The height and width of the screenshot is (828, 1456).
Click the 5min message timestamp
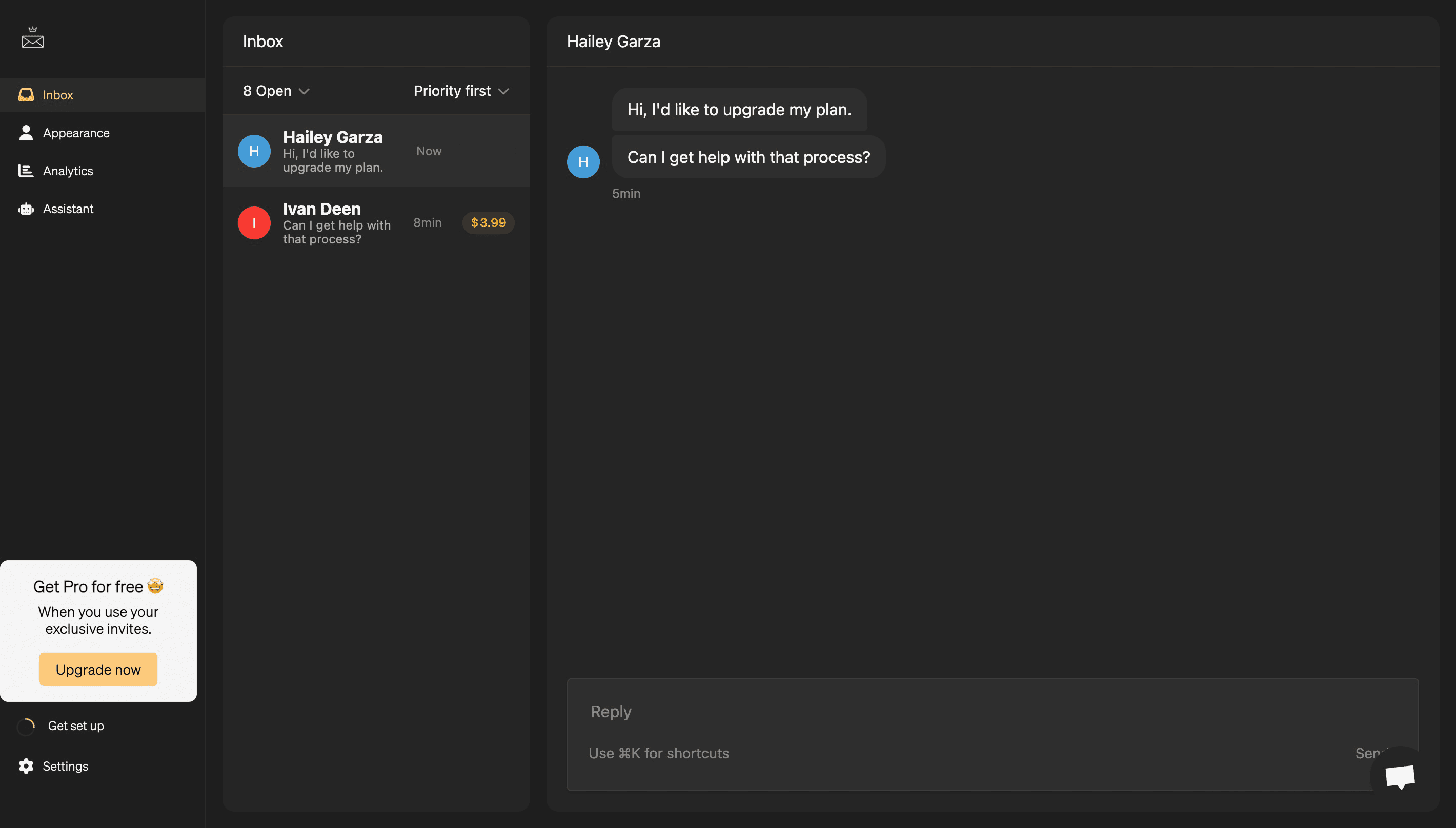point(626,193)
